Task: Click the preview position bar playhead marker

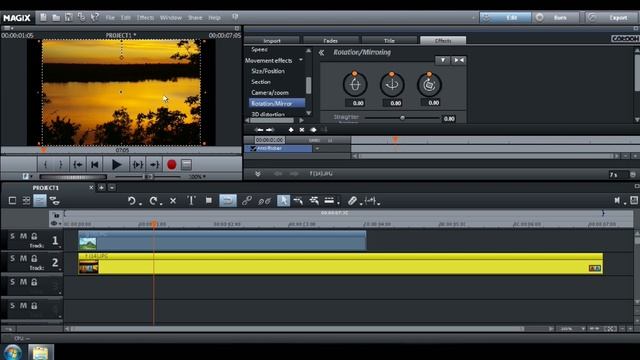Action: coord(44,150)
